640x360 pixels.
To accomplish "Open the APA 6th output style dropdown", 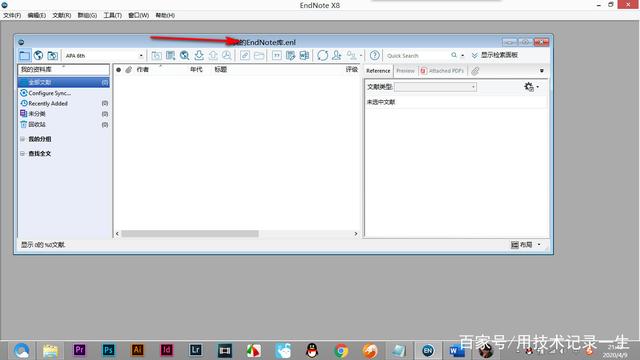I will point(104,56).
